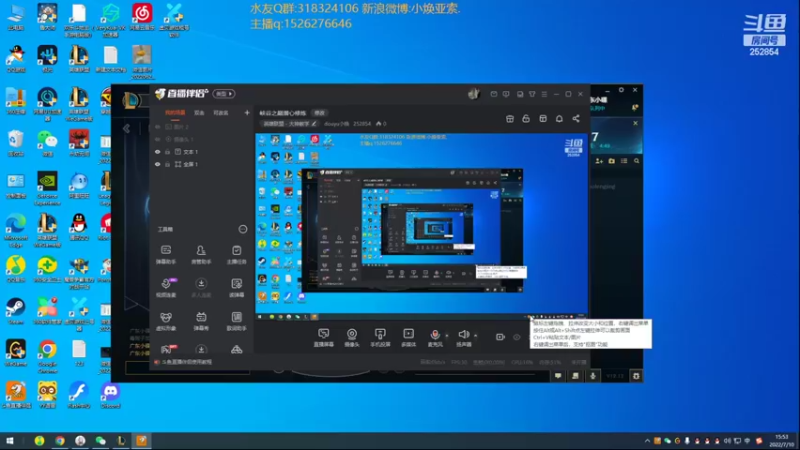
Task: Select the 文本 1 source row
Action: coord(202,152)
